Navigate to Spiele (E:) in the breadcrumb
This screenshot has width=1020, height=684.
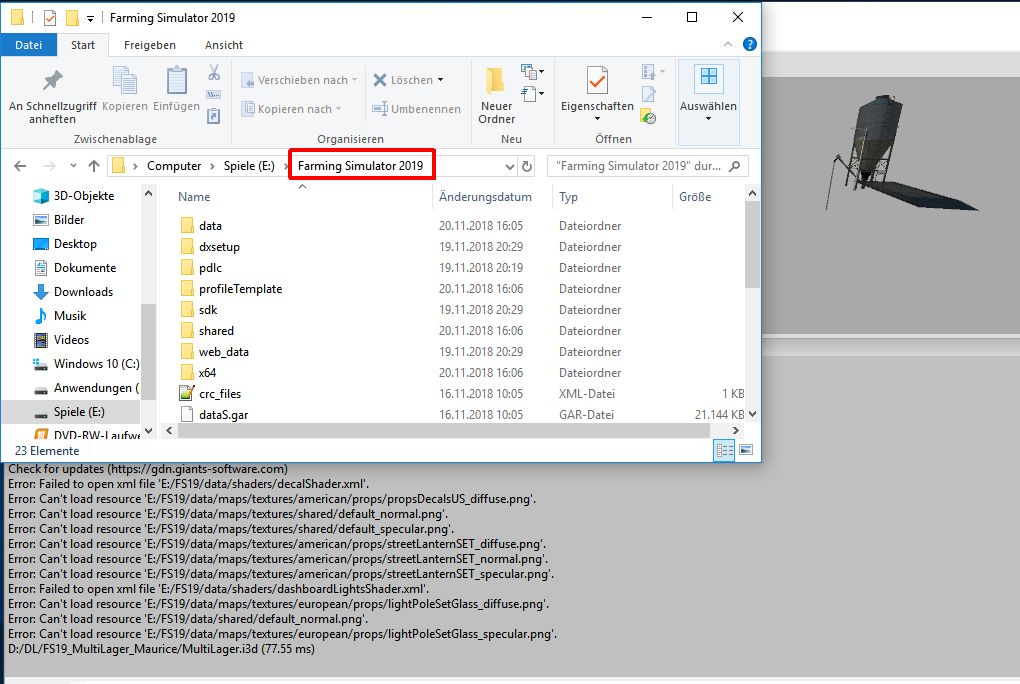(x=249, y=166)
